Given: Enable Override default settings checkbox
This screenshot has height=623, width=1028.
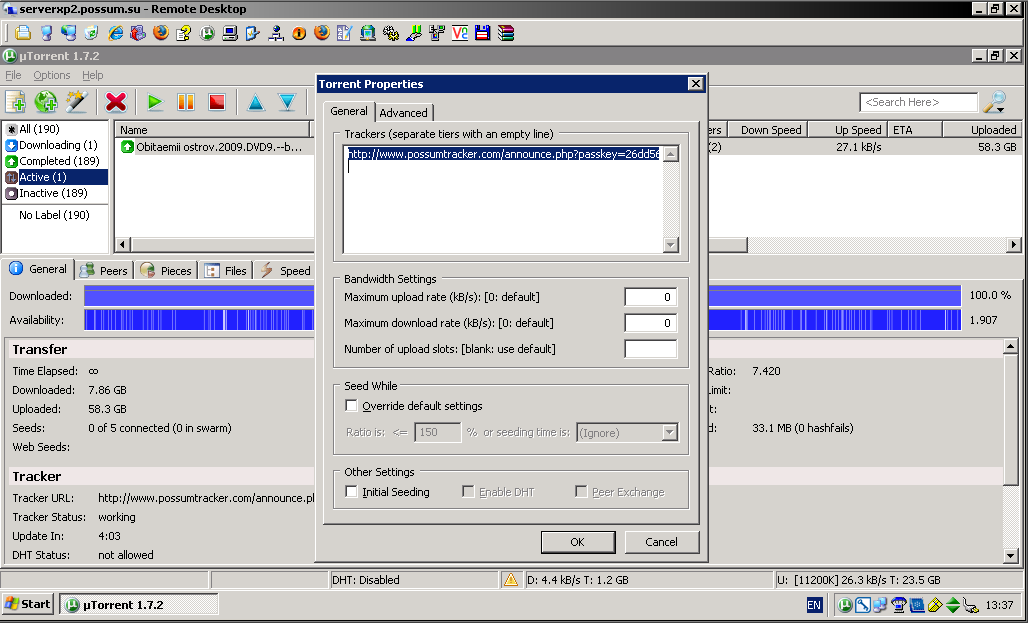Looking at the screenshot, I should pyautogui.click(x=351, y=406).
